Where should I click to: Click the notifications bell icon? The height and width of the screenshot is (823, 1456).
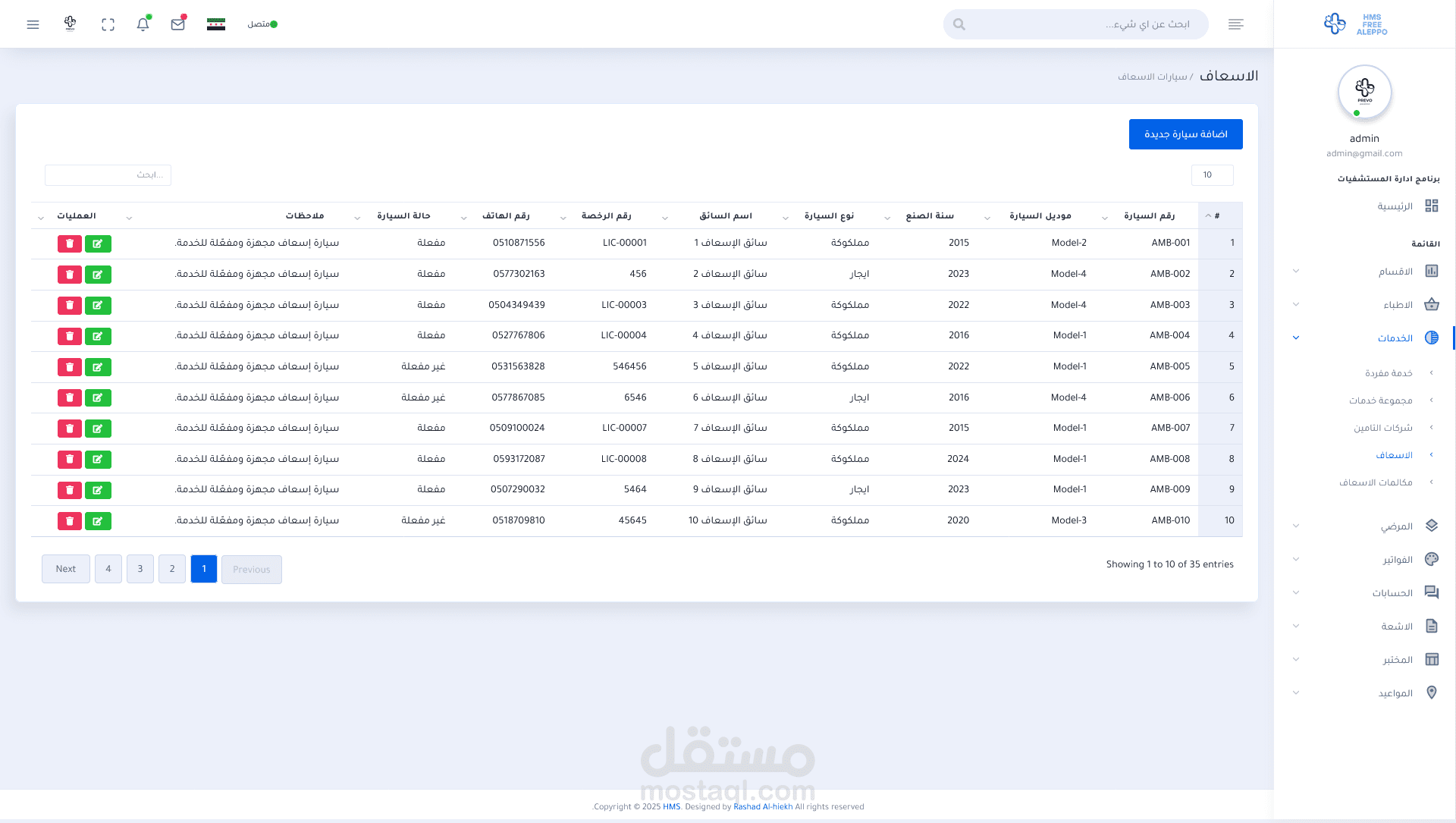click(143, 24)
